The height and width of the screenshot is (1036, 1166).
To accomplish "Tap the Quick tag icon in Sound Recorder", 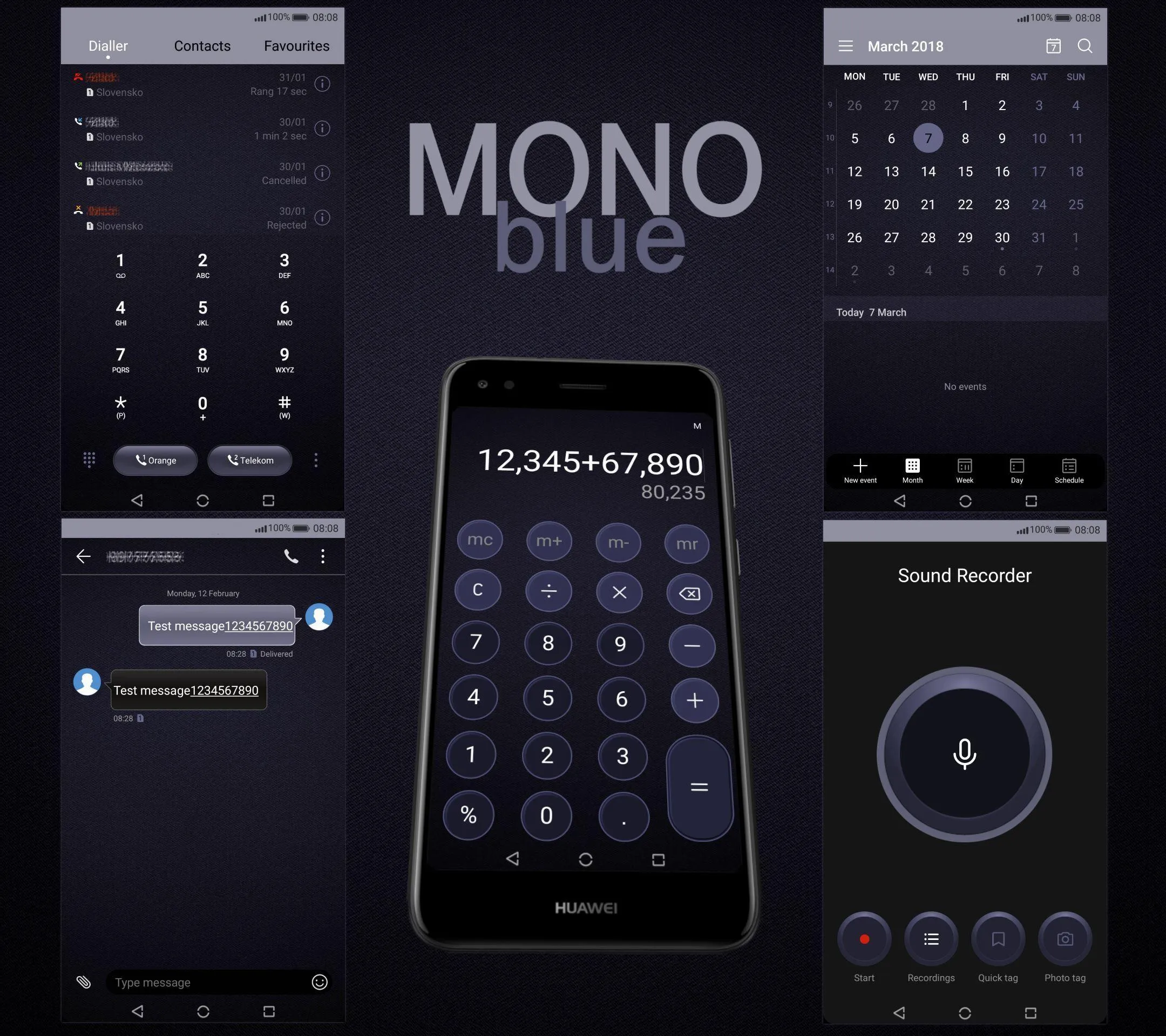I will point(998,937).
